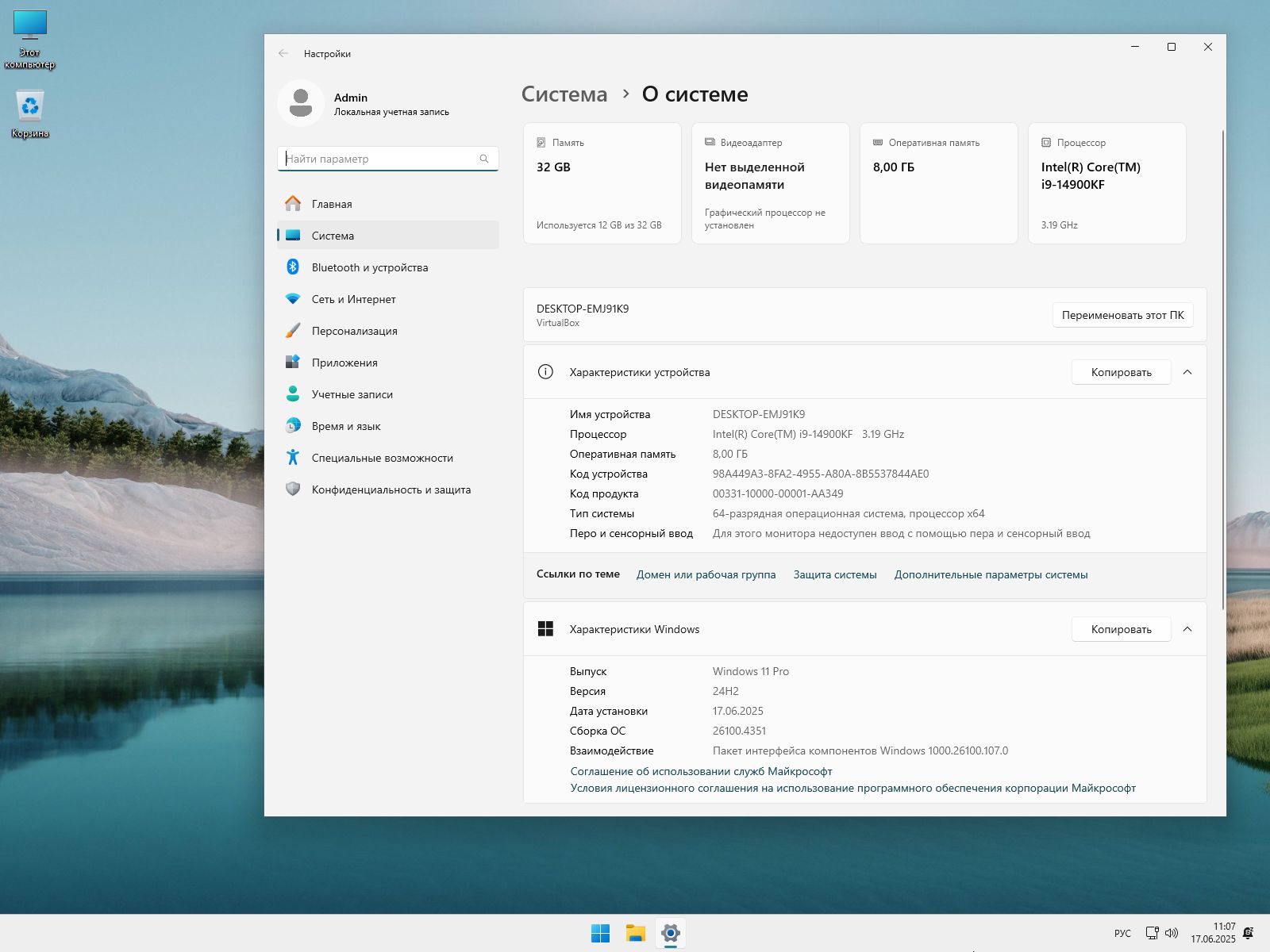Image resolution: width=1270 pixels, height=952 pixels.
Task: Click the Приложения apps icon
Action: (293, 363)
